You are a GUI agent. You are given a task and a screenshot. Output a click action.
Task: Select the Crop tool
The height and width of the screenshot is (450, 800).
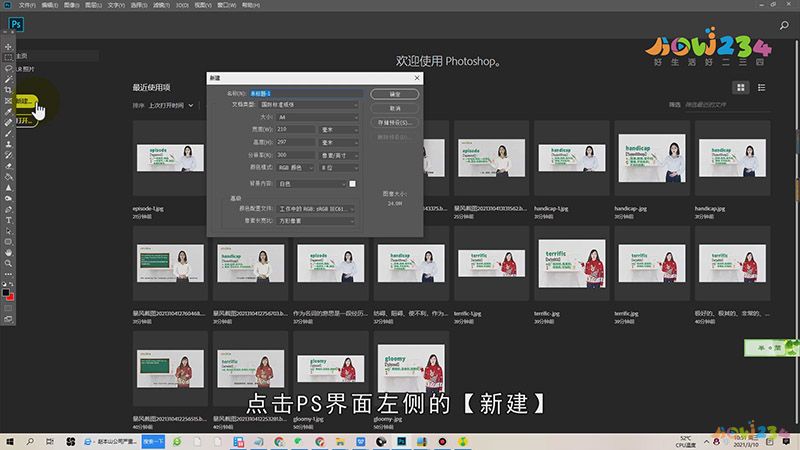point(8,90)
